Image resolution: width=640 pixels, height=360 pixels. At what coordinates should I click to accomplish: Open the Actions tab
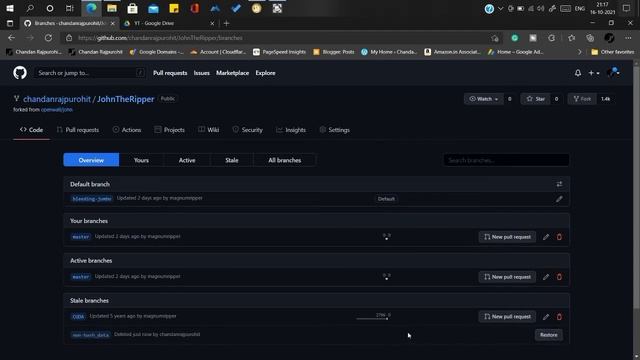[x=127, y=130]
